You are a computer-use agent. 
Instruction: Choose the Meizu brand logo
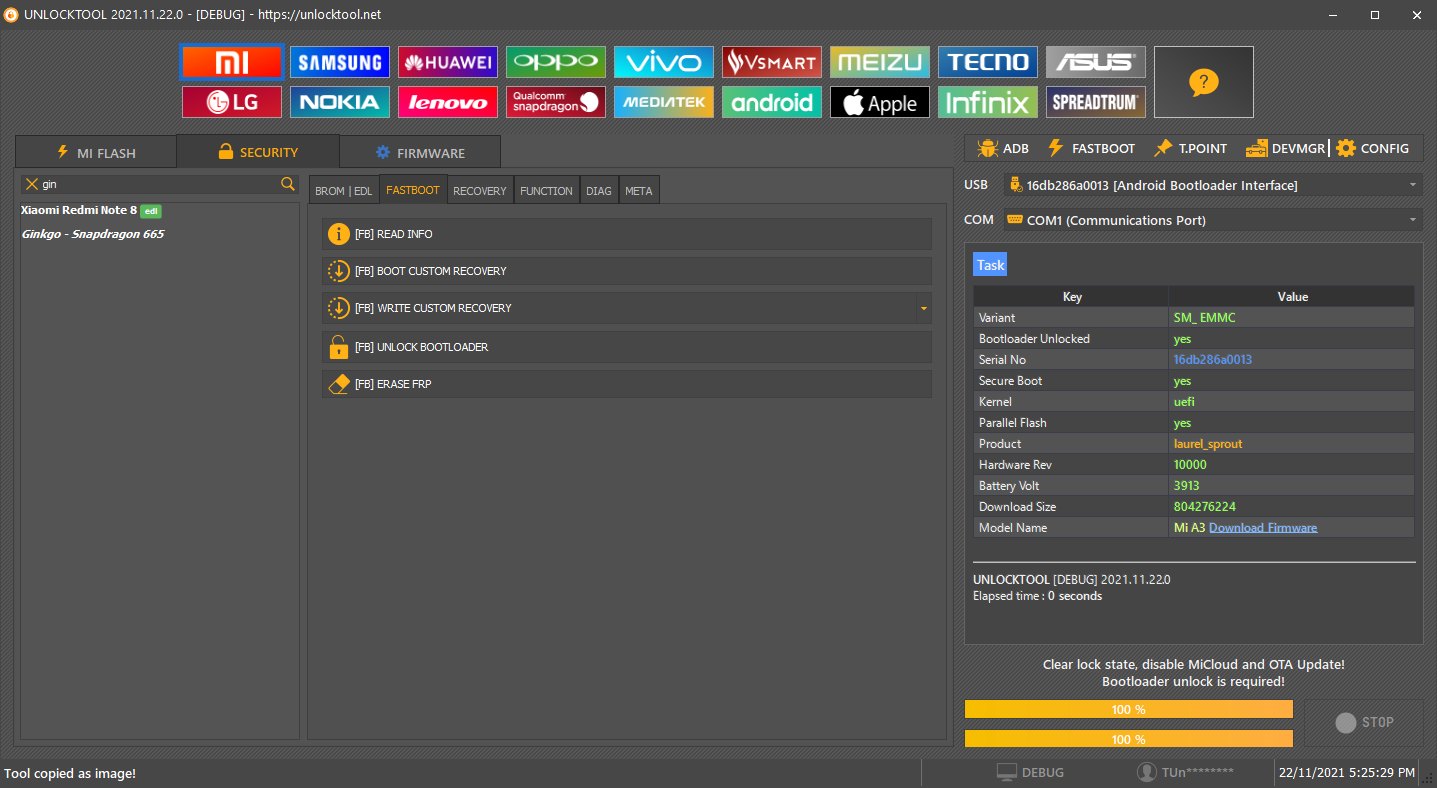tap(880, 62)
